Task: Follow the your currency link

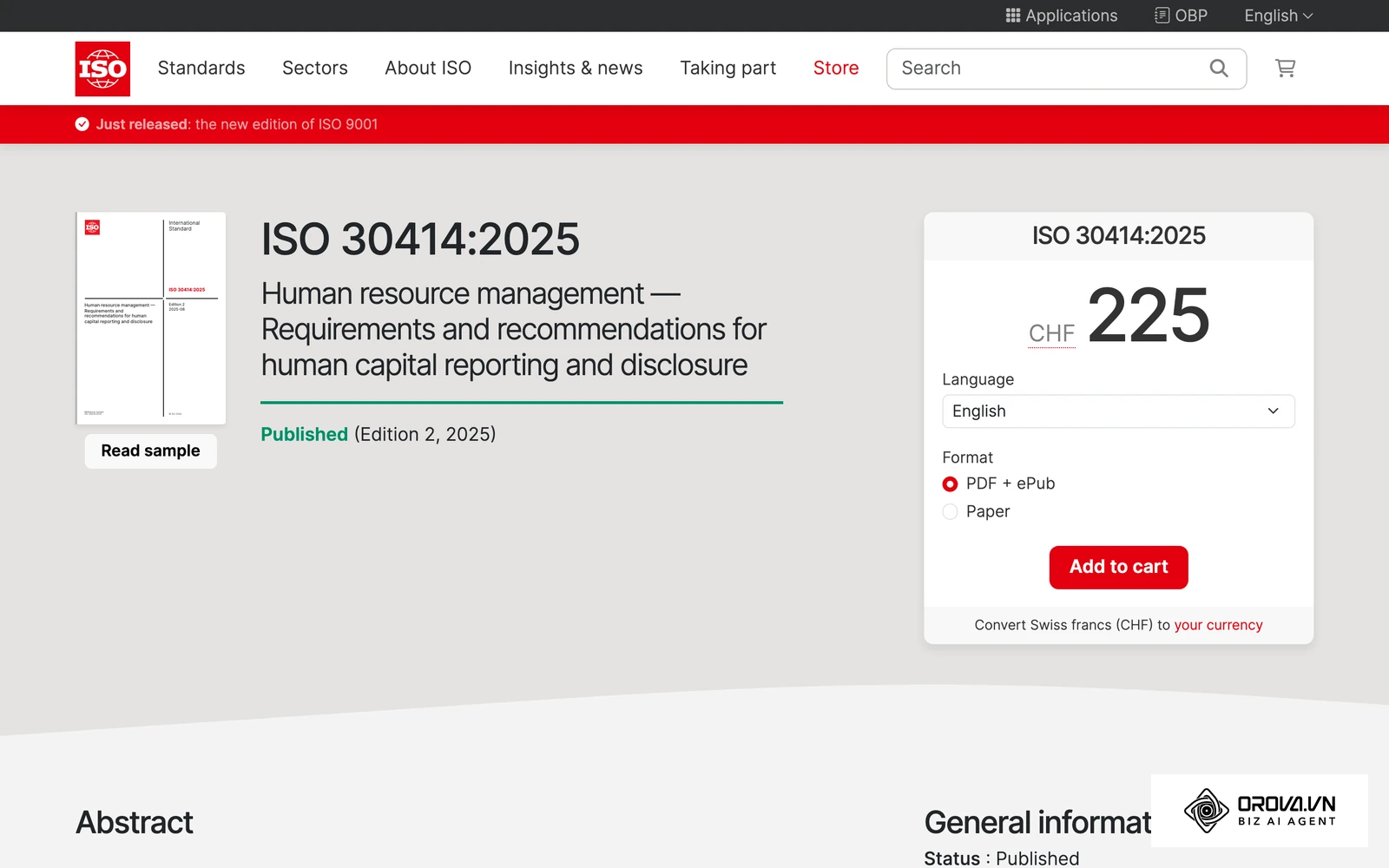Action: tap(1218, 625)
